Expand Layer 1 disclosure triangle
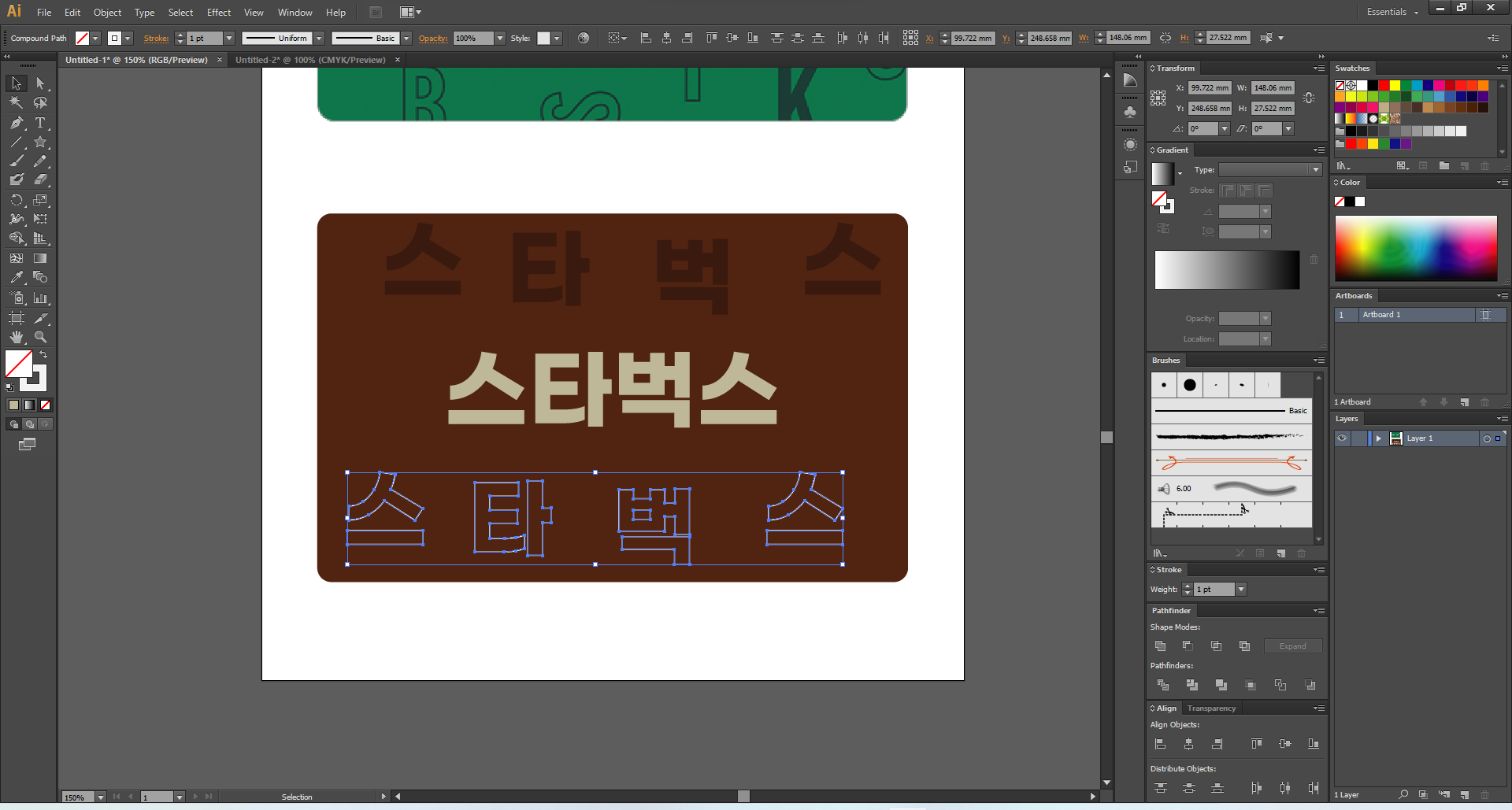 [1378, 438]
